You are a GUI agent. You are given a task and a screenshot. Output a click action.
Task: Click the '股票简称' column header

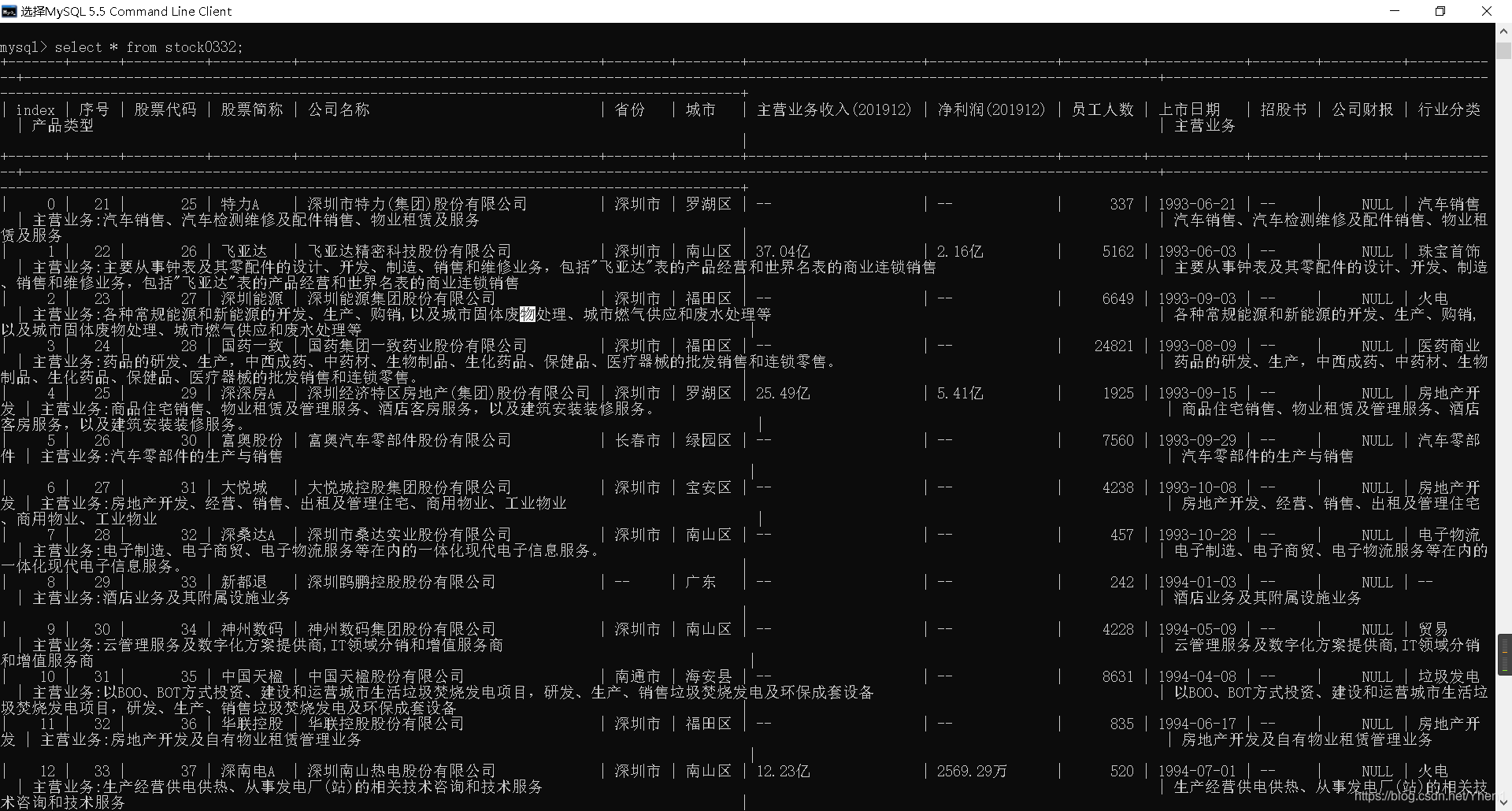coord(251,109)
